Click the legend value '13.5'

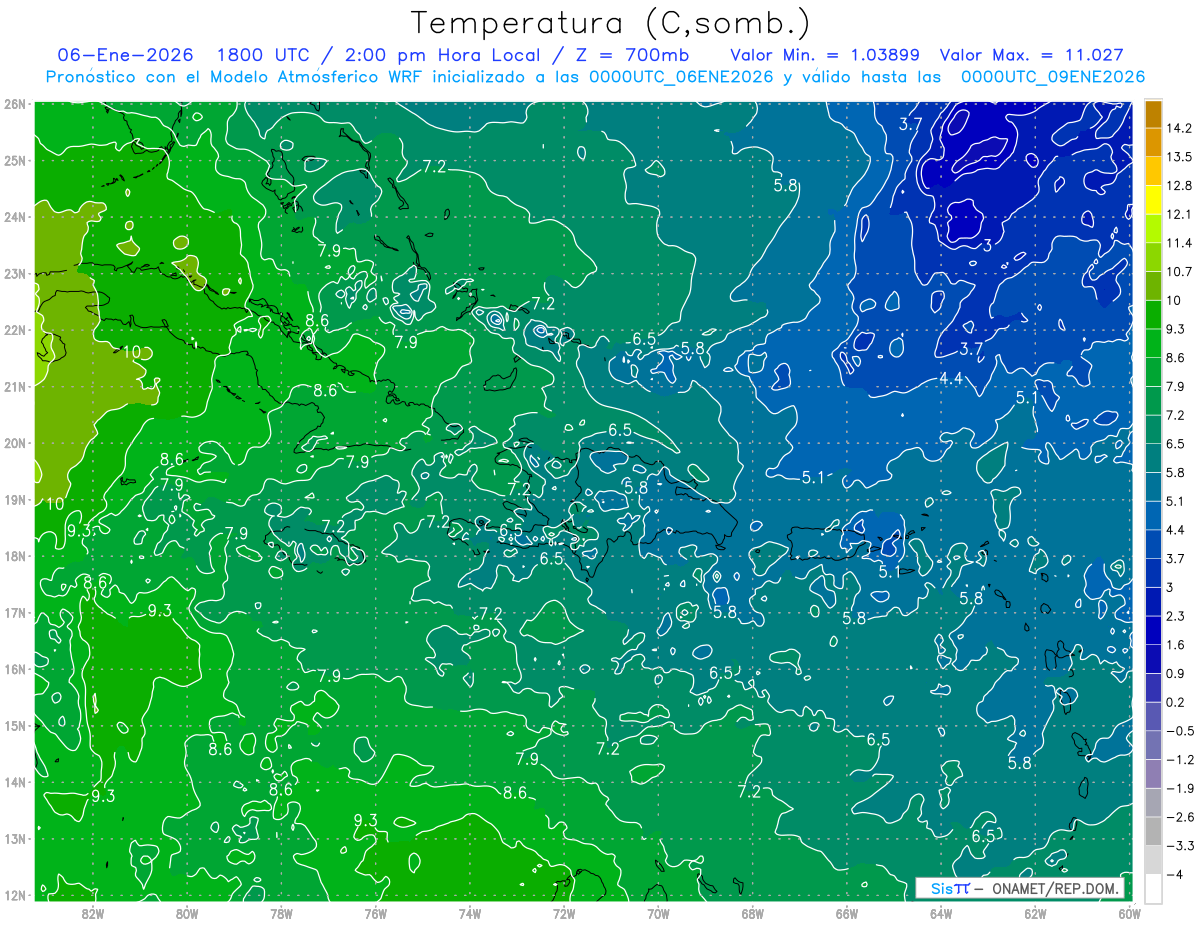click(x=1179, y=157)
